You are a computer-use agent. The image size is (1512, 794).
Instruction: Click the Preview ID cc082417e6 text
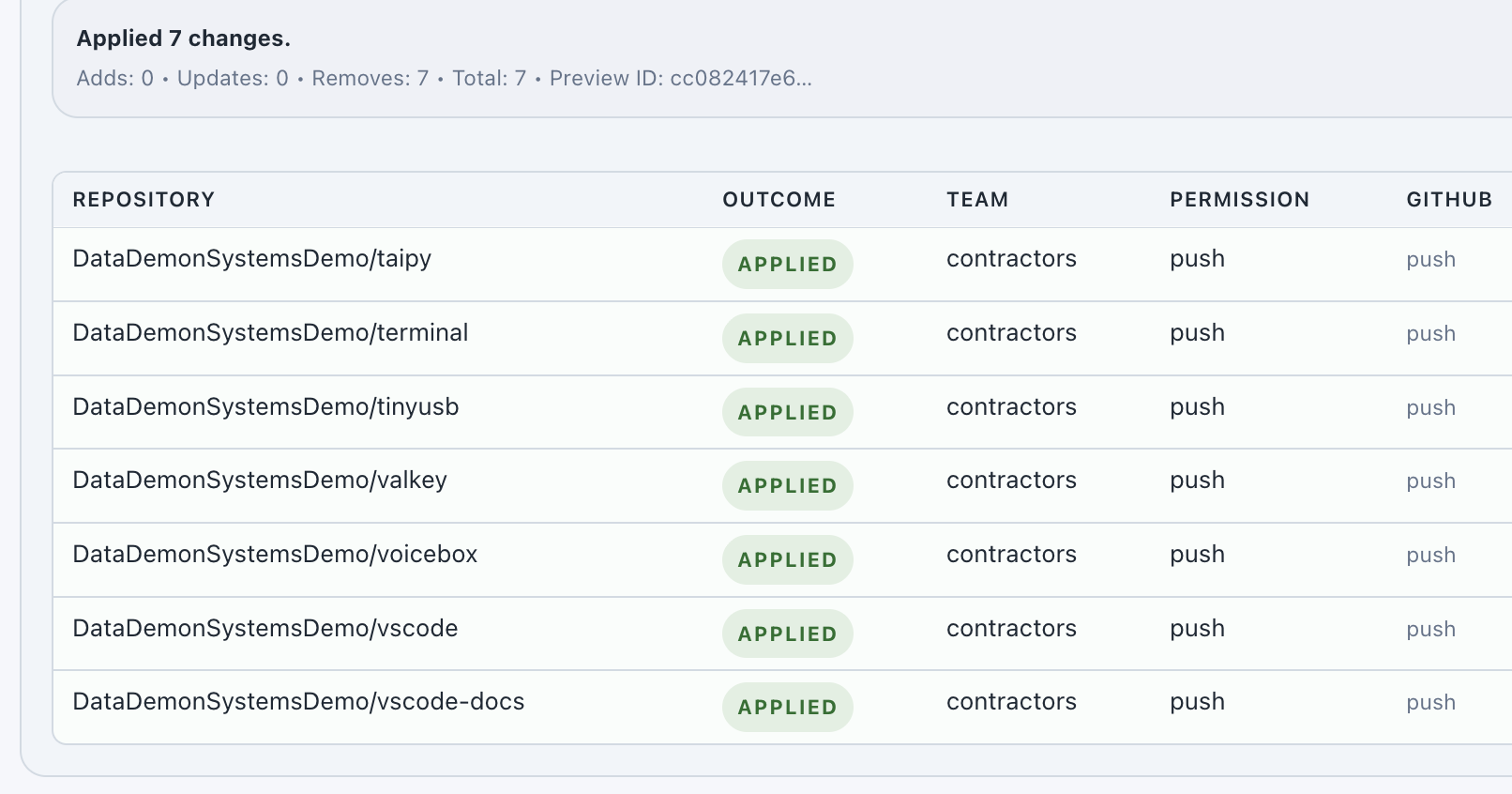681,78
